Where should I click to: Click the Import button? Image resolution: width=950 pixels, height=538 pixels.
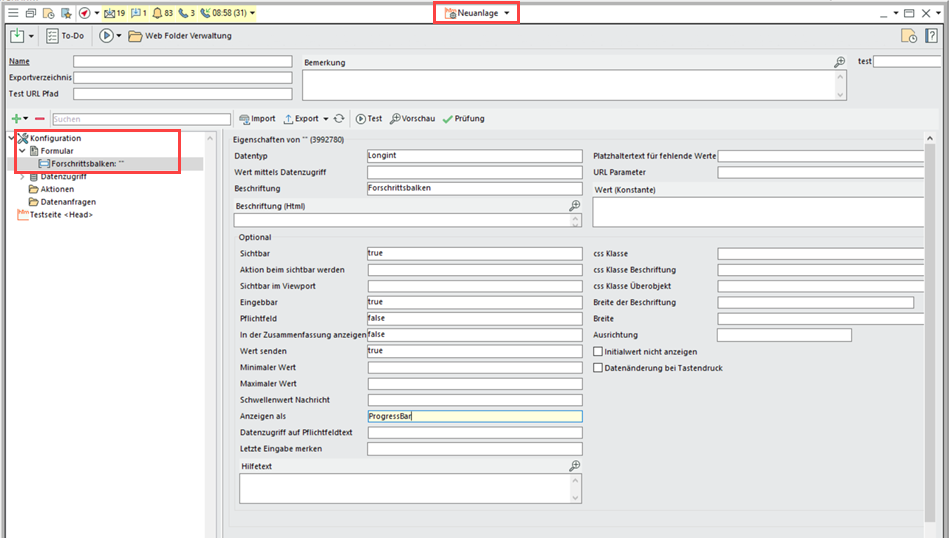pos(257,118)
